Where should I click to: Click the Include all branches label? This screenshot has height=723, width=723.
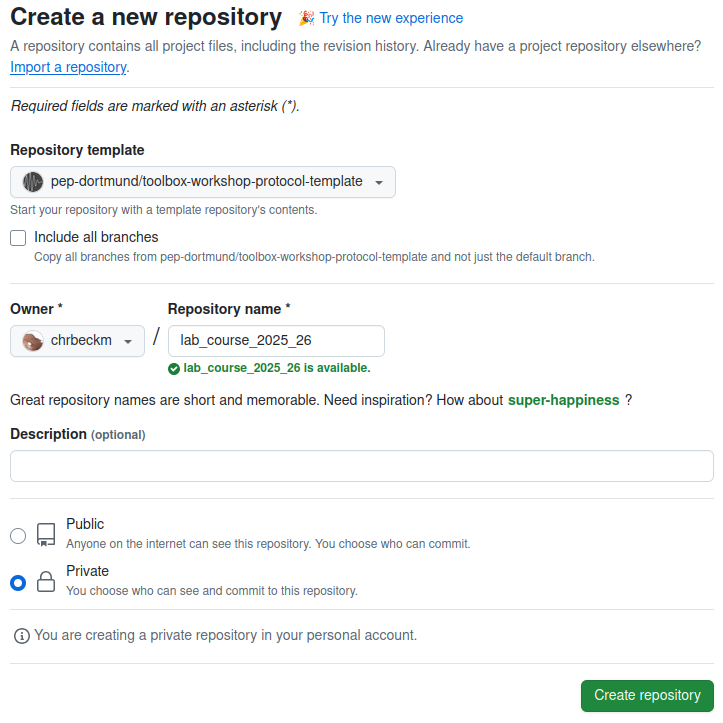[x=96, y=237]
